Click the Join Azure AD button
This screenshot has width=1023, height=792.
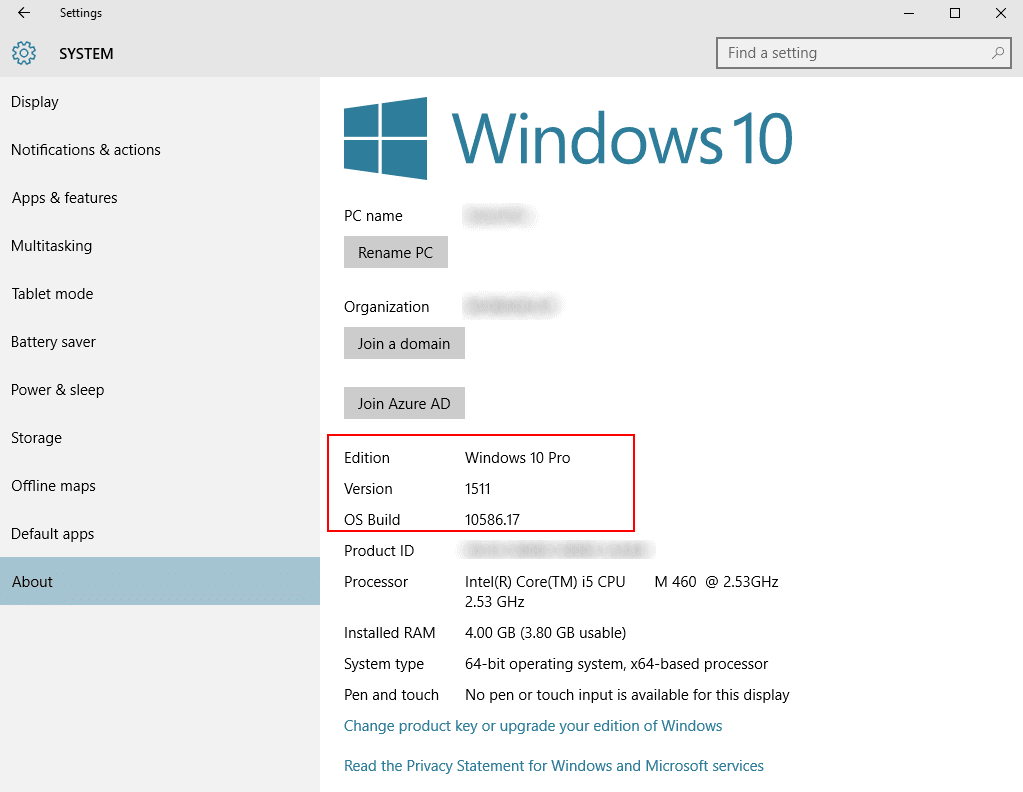[x=404, y=403]
